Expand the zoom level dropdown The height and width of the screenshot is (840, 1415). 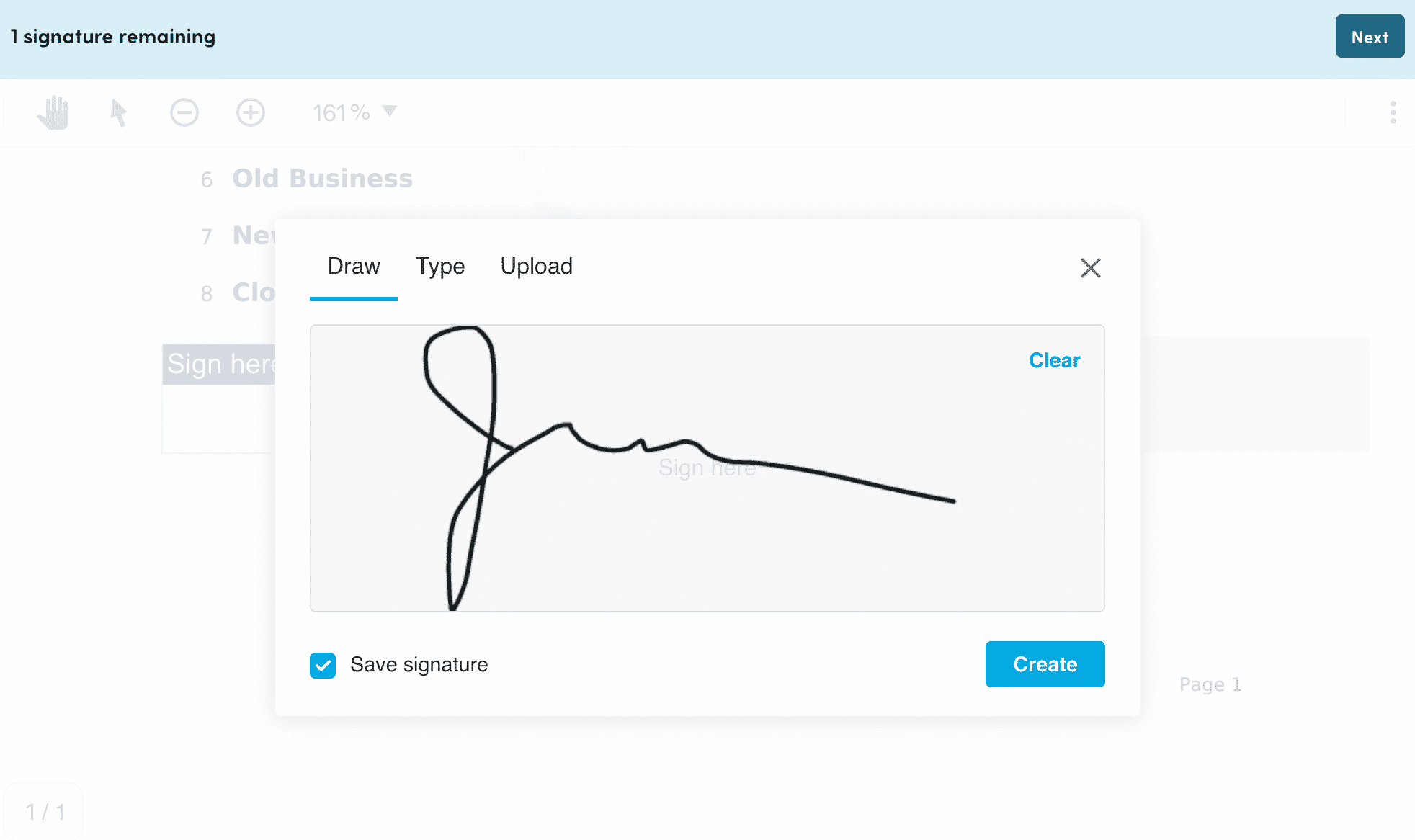click(x=394, y=111)
